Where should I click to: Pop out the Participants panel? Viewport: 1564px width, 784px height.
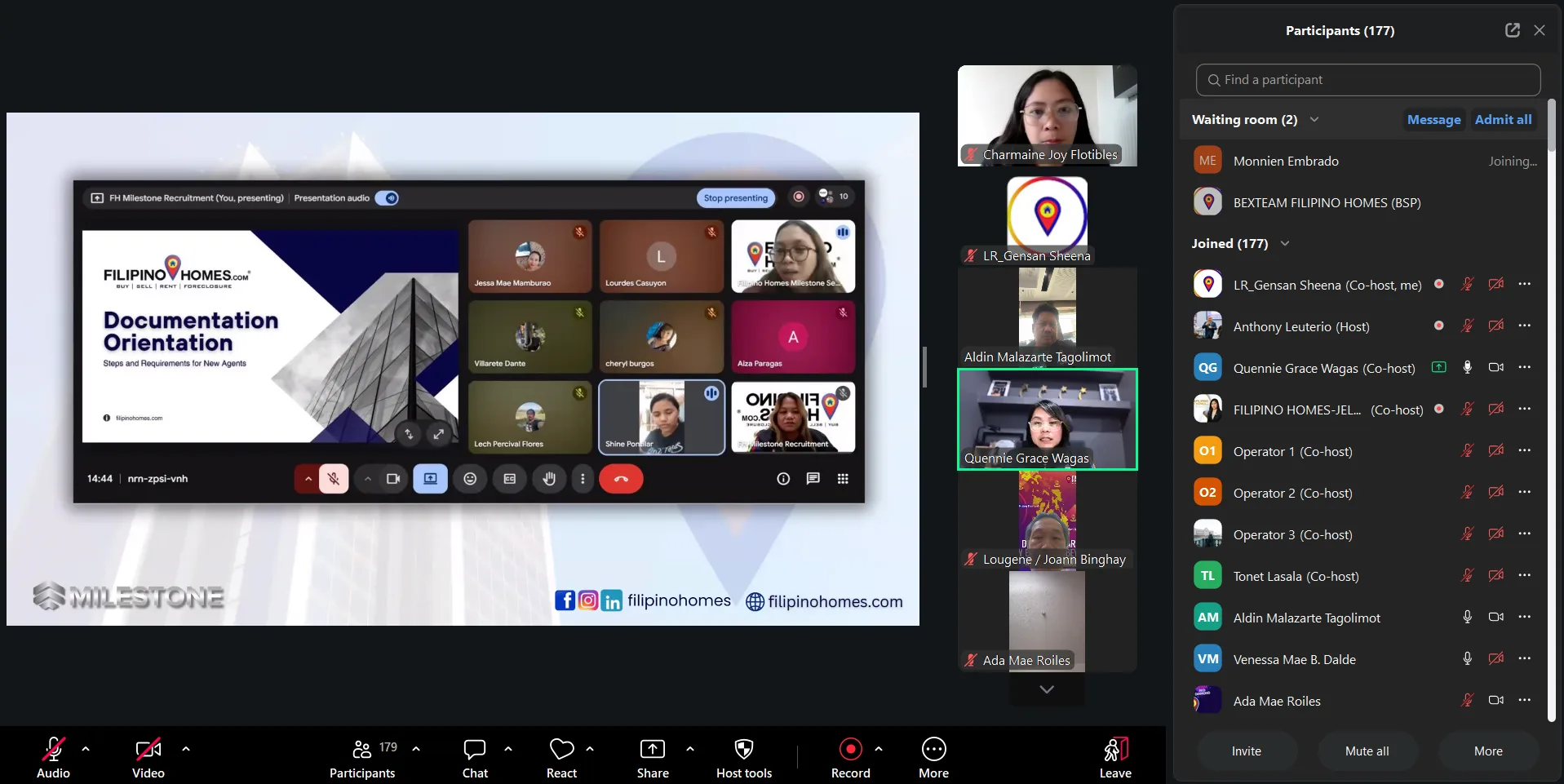coord(1513,30)
